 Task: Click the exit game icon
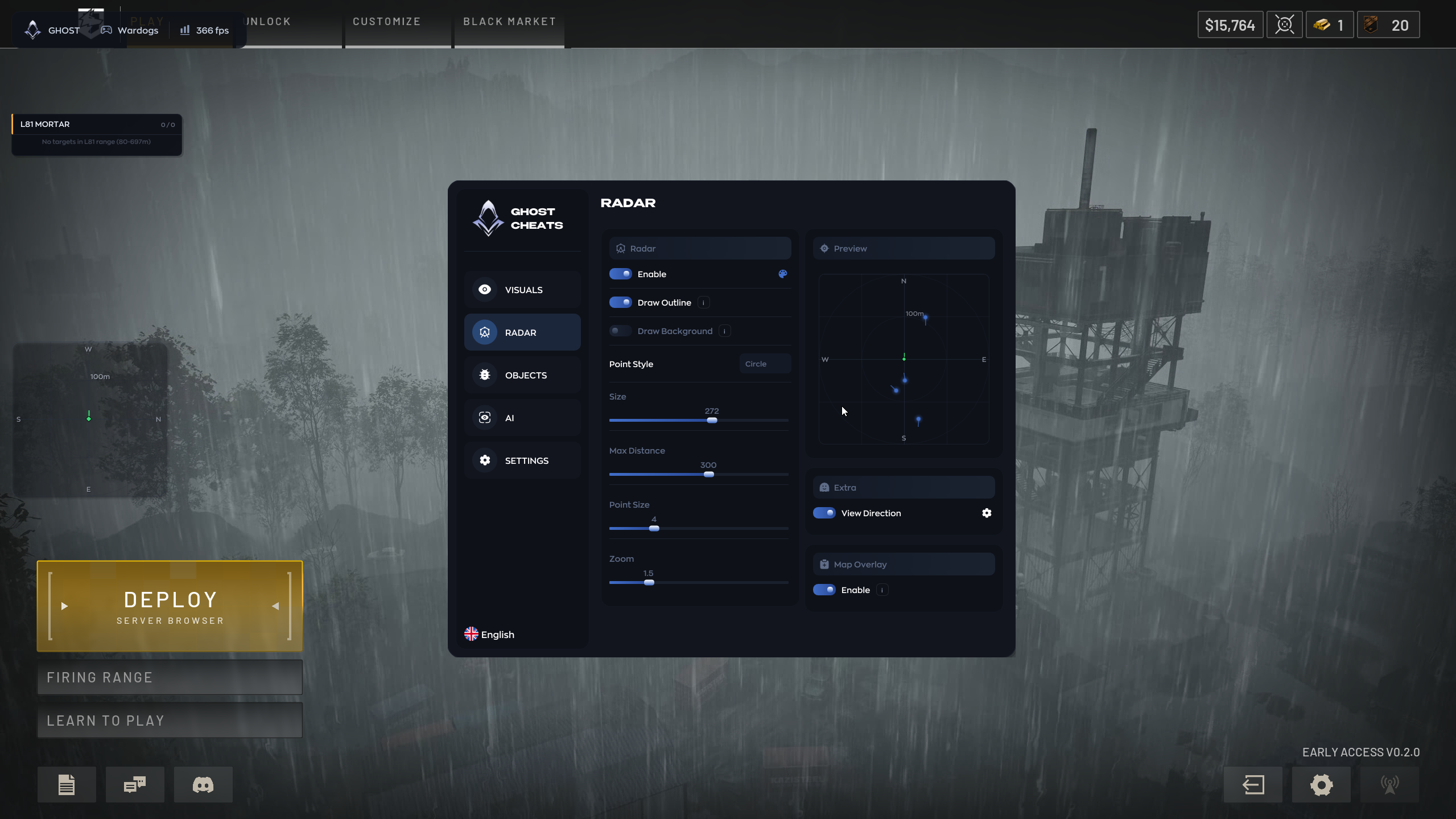tap(1253, 785)
